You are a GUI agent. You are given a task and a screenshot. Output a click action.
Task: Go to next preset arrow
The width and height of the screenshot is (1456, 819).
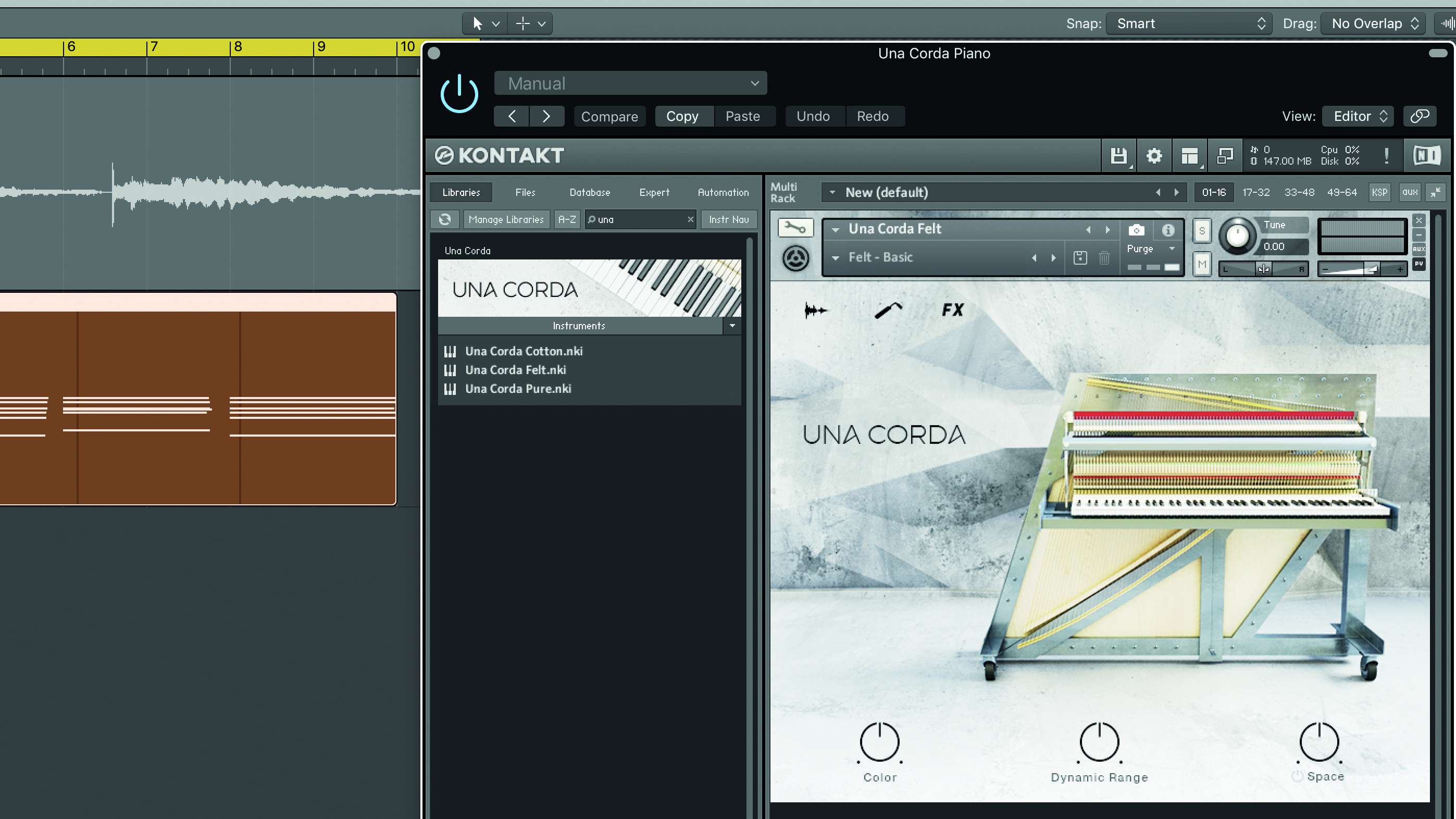pyautogui.click(x=546, y=116)
